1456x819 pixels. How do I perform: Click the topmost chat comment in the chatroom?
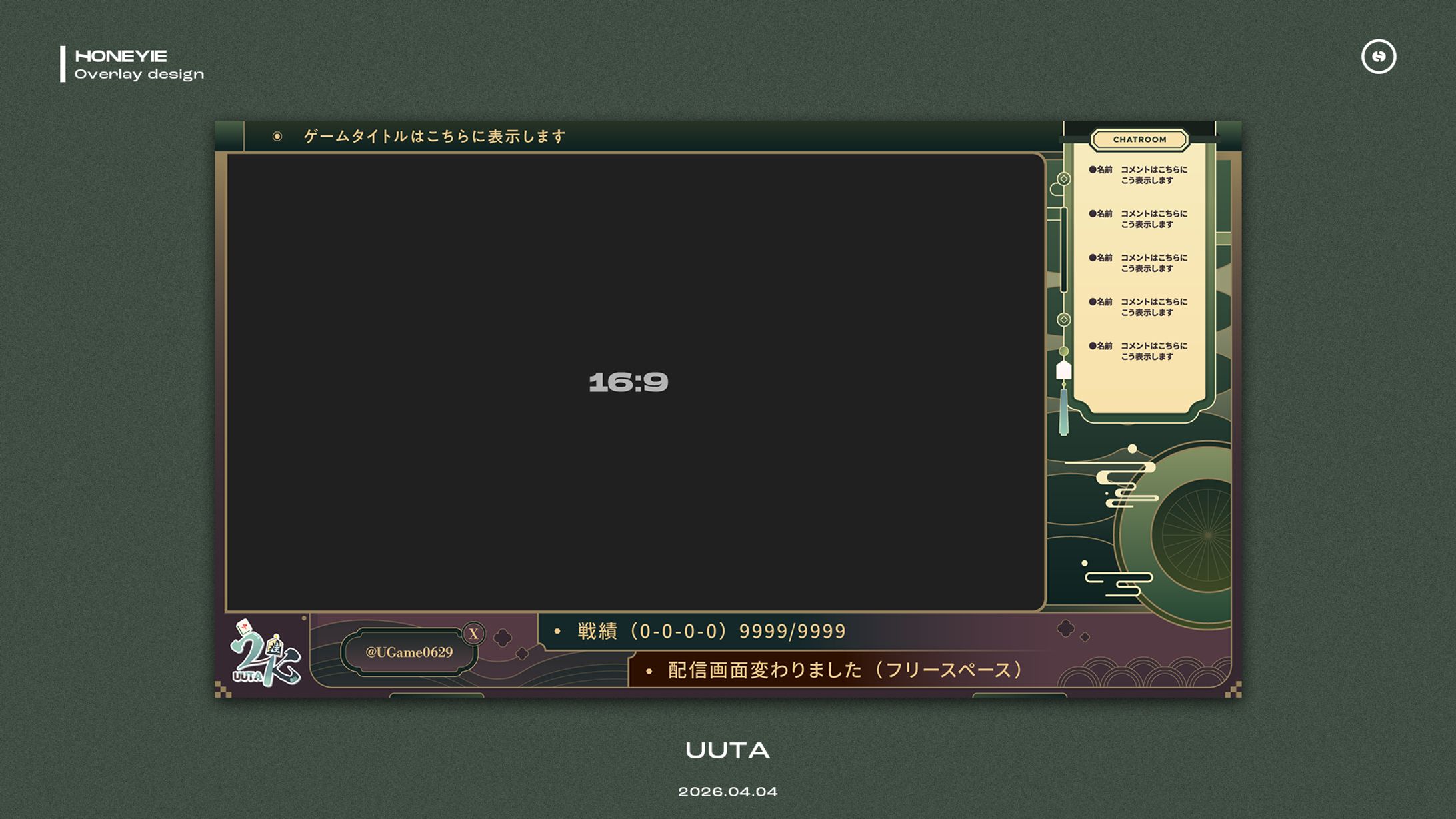coord(1138,175)
